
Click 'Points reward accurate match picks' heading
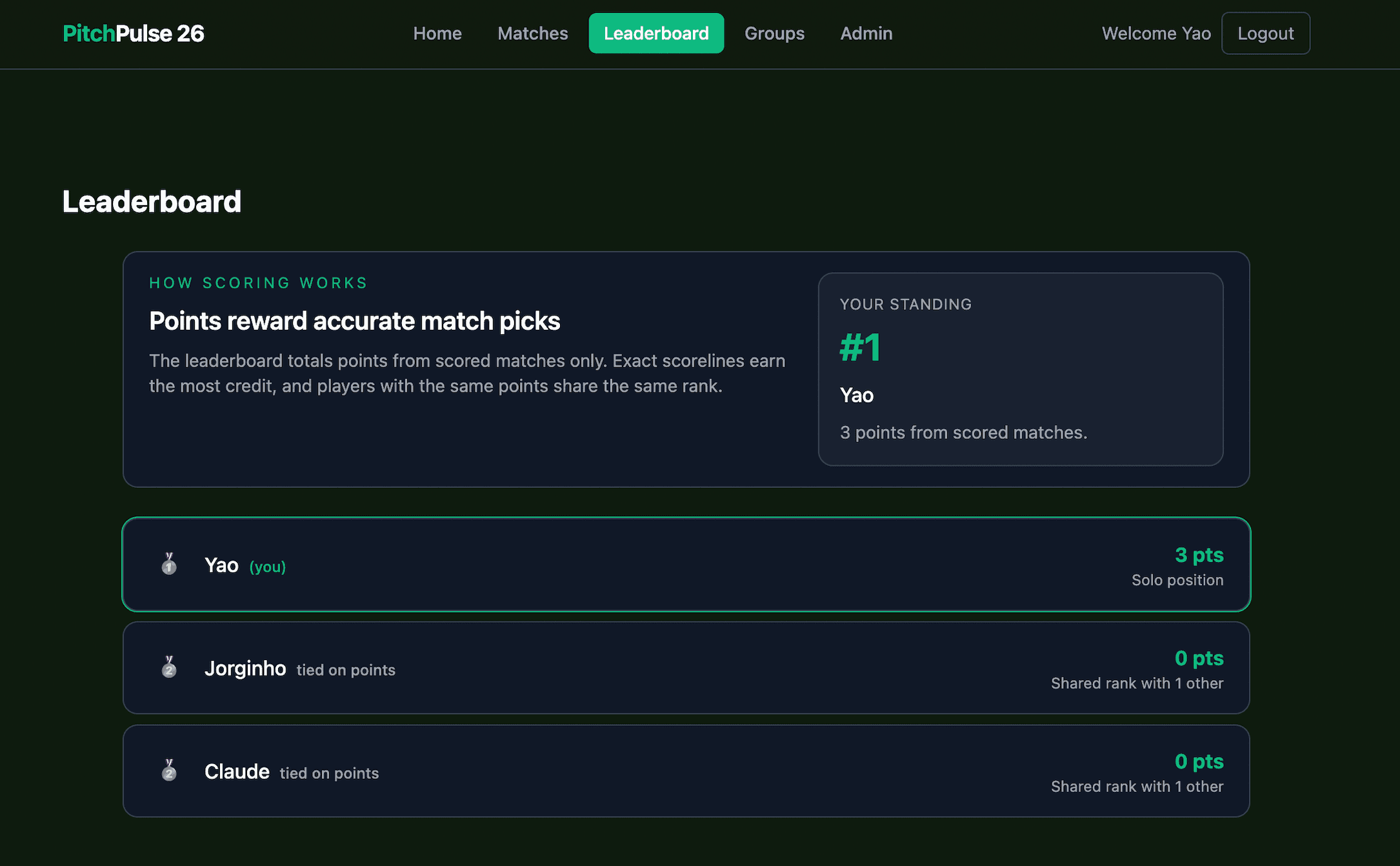355,321
